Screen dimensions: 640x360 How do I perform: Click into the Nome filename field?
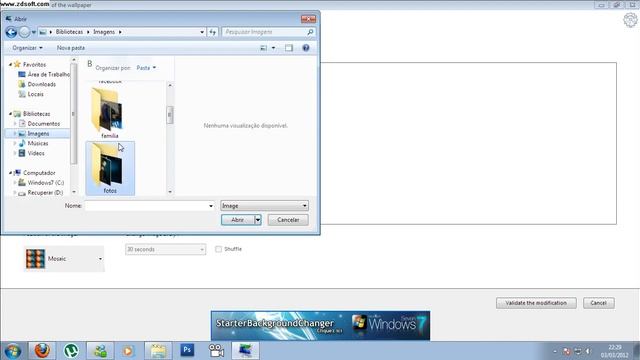146,206
